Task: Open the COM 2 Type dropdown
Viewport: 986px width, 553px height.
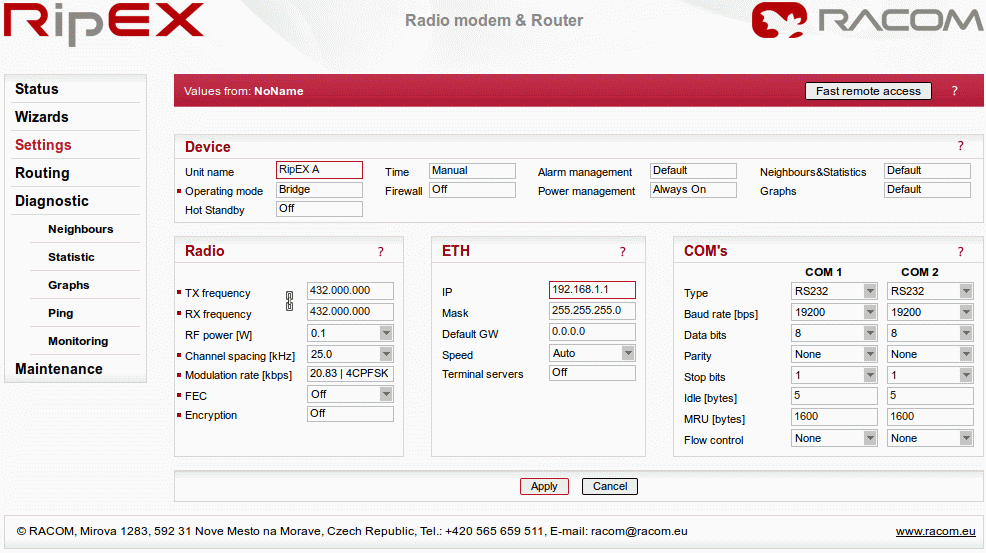Action: (x=930, y=291)
